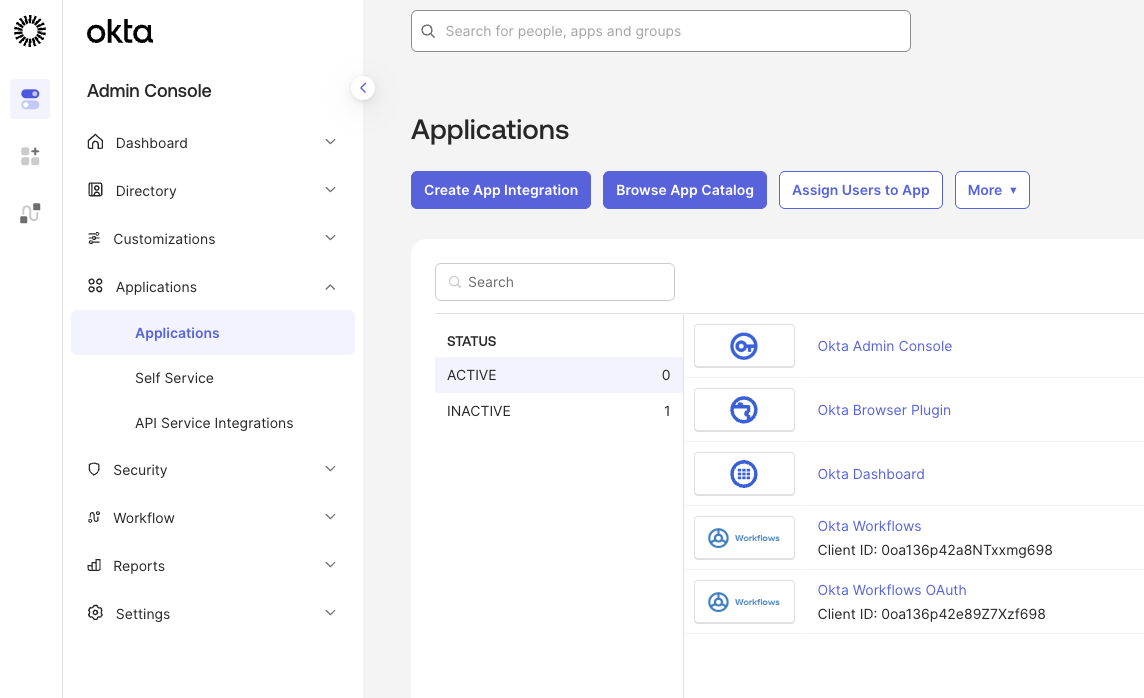Click the Okta Workflows app logo

click(744, 538)
